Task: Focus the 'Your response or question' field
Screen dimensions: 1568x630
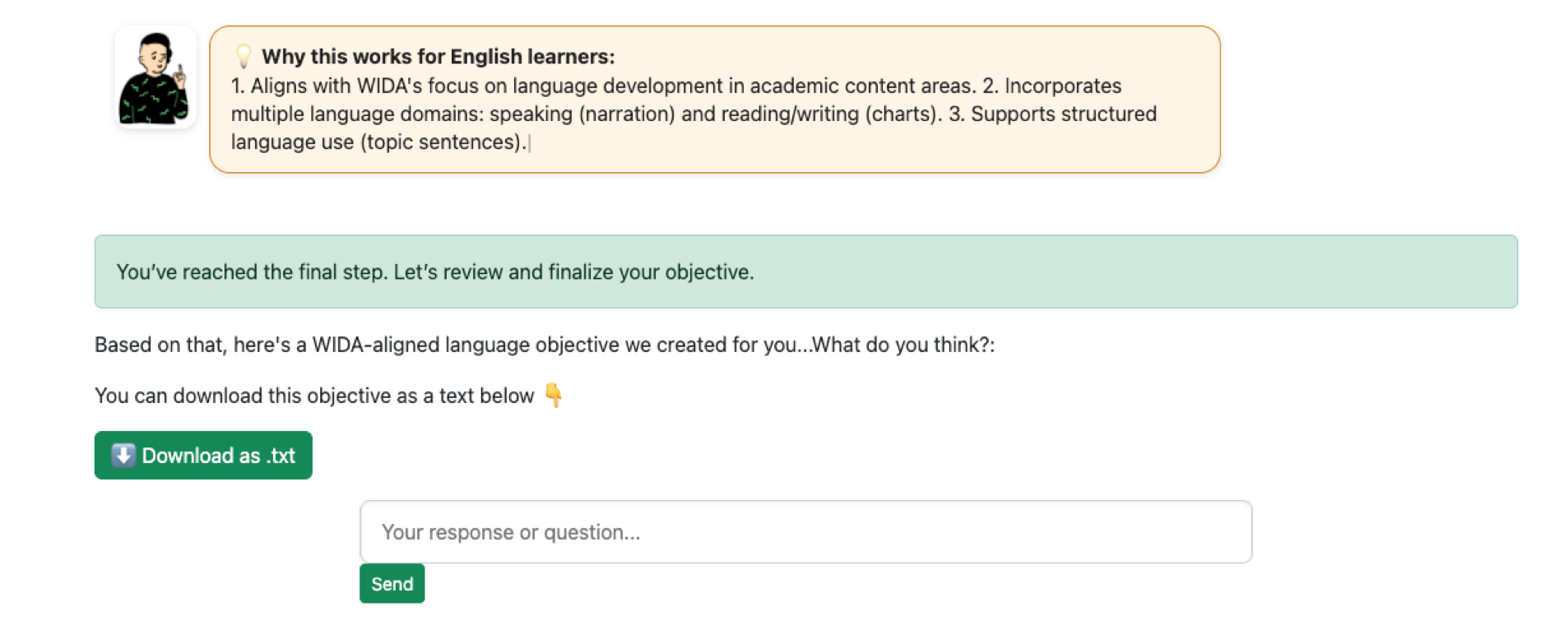Action: tap(805, 531)
